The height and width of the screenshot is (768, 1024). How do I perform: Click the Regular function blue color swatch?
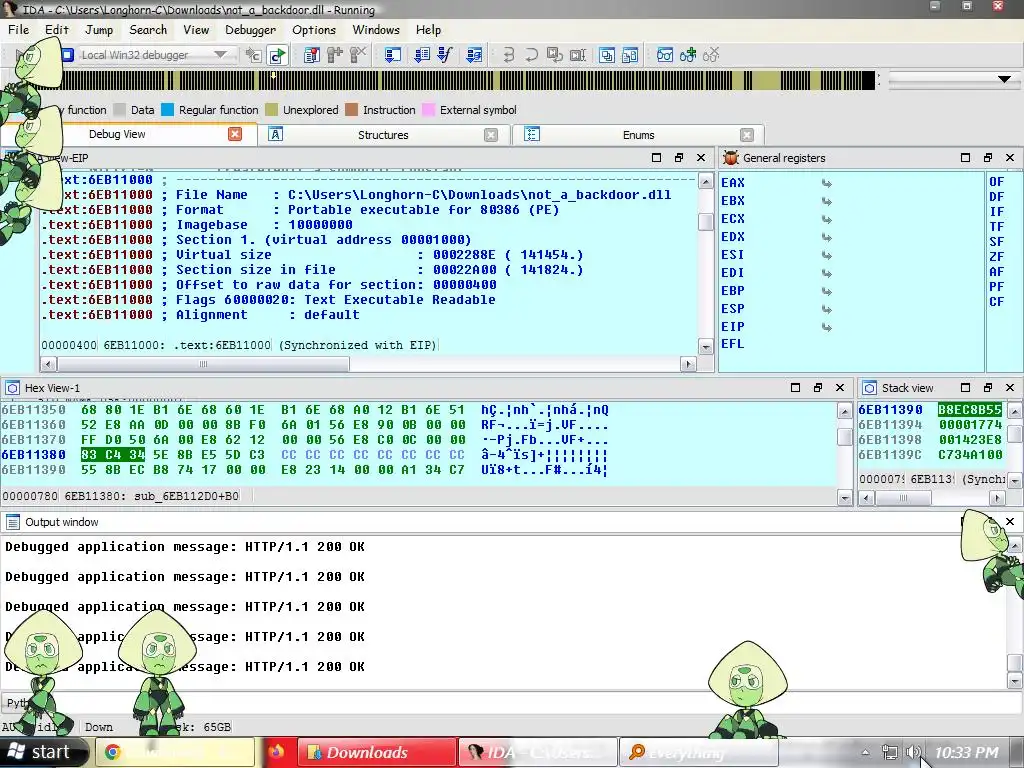coord(167,110)
